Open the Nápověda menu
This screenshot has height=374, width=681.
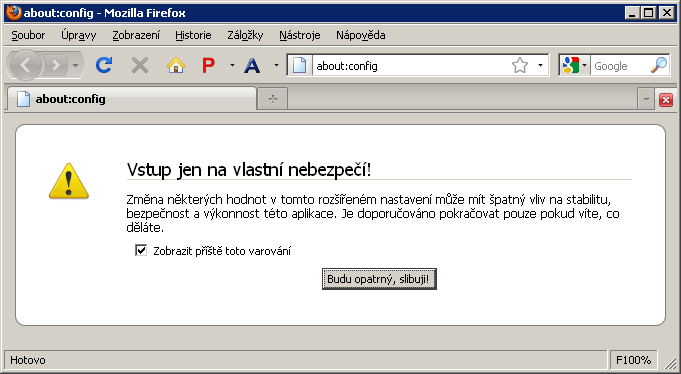(x=360, y=35)
